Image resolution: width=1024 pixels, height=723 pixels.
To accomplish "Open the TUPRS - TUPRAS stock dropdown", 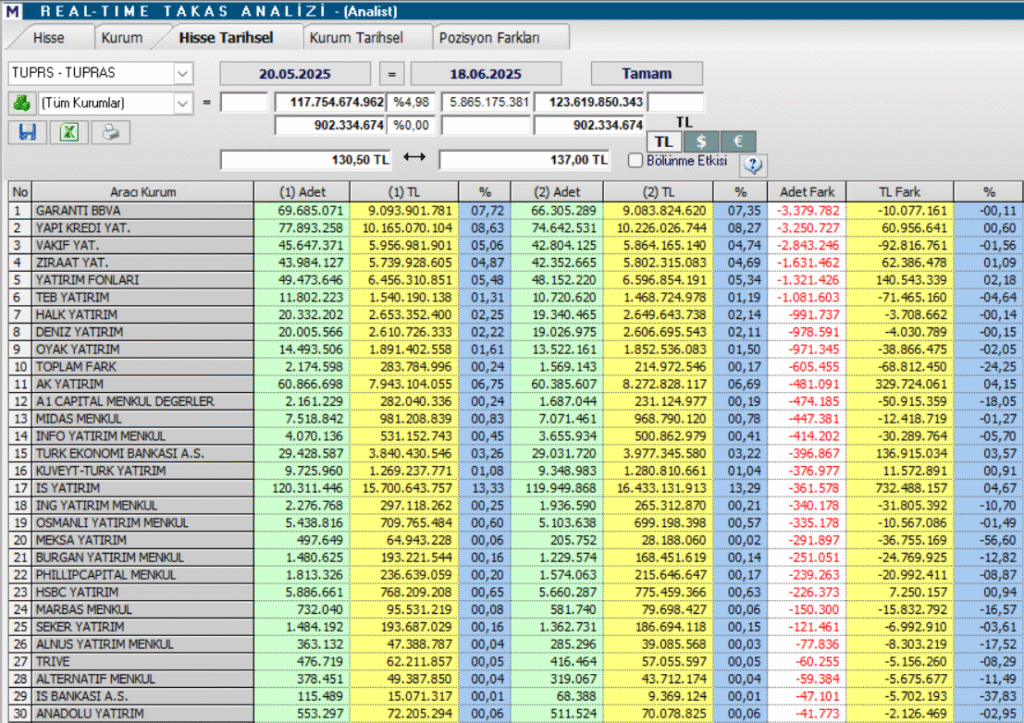I will pos(182,73).
